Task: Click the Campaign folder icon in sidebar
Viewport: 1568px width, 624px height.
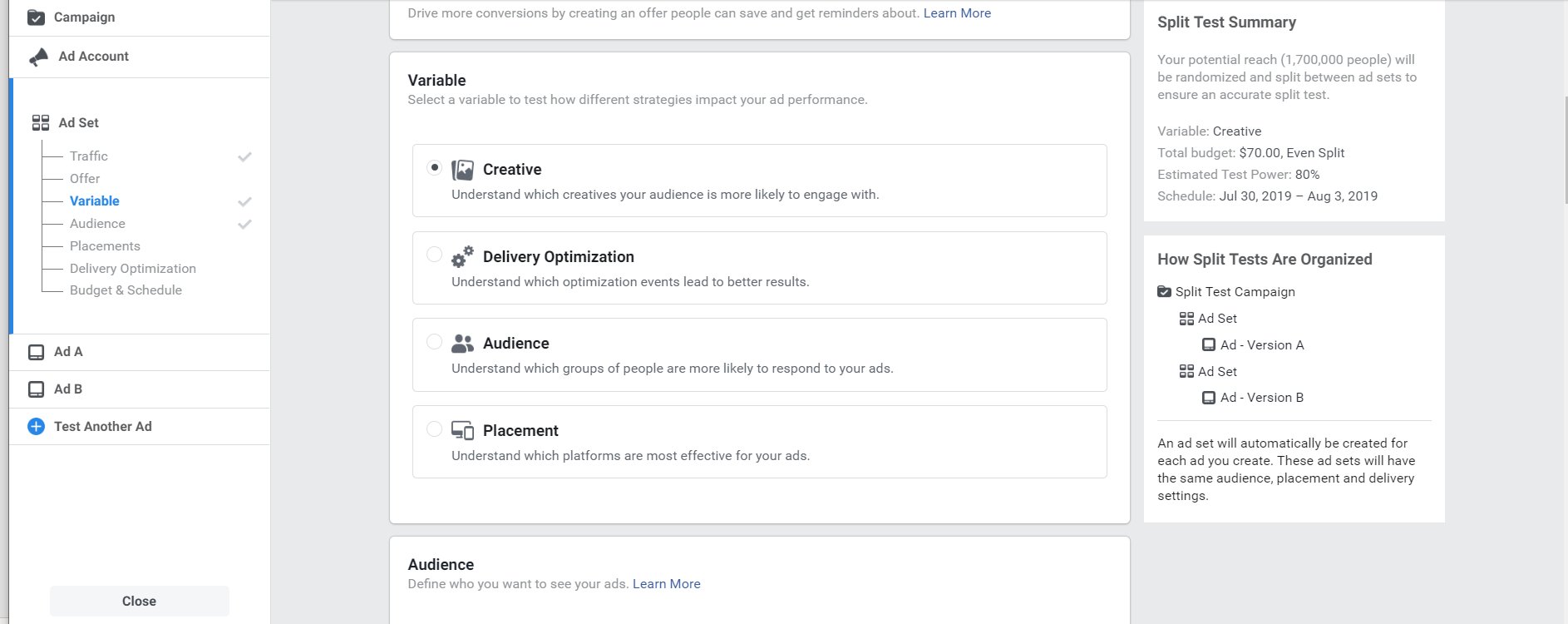Action: tap(36, 17)
